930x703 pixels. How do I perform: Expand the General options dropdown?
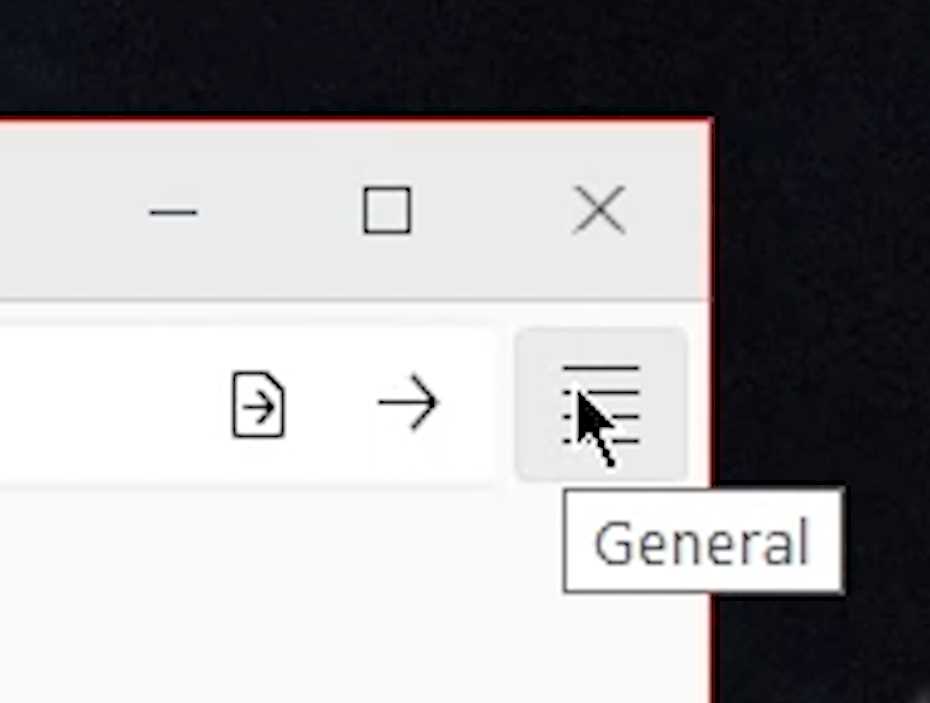pos(601,405)
